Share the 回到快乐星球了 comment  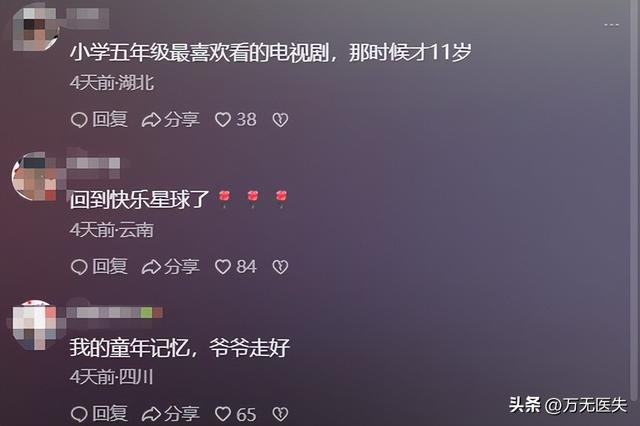[171, 267]
